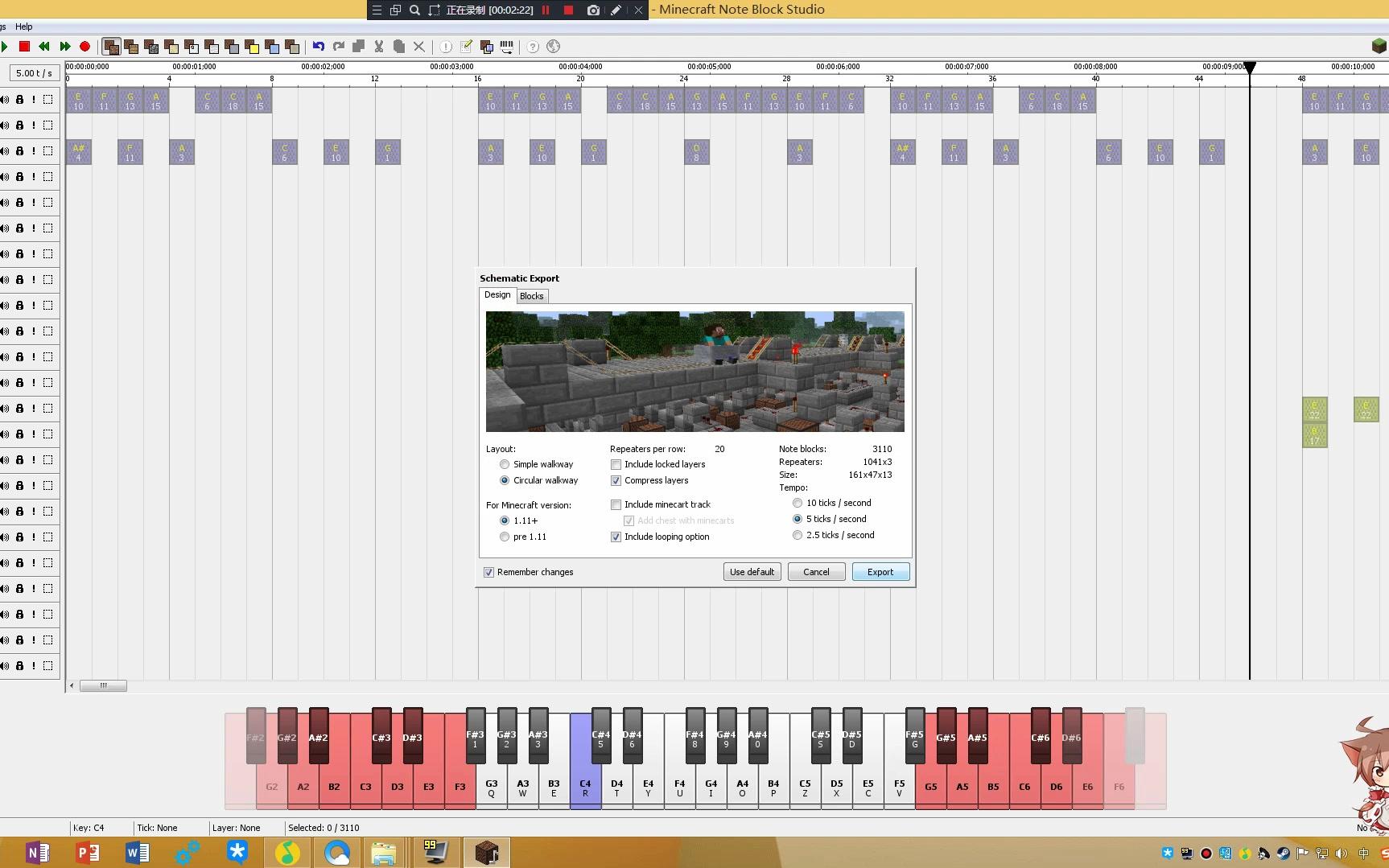Screen dimensions: 1389x868
Task: Open the Help menu
Action: point(24,27)
